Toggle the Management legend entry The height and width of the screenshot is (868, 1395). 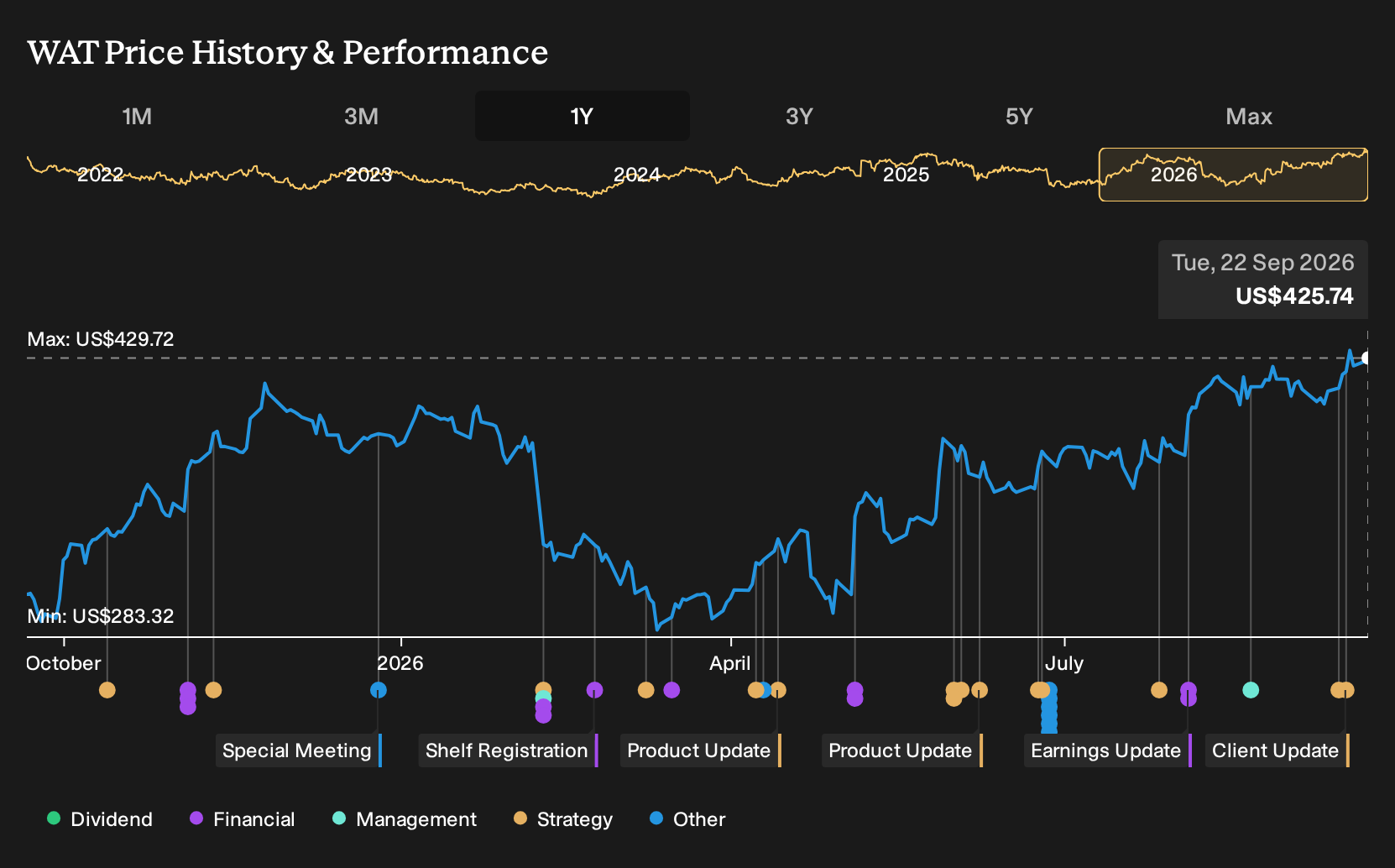pos(405,819)
